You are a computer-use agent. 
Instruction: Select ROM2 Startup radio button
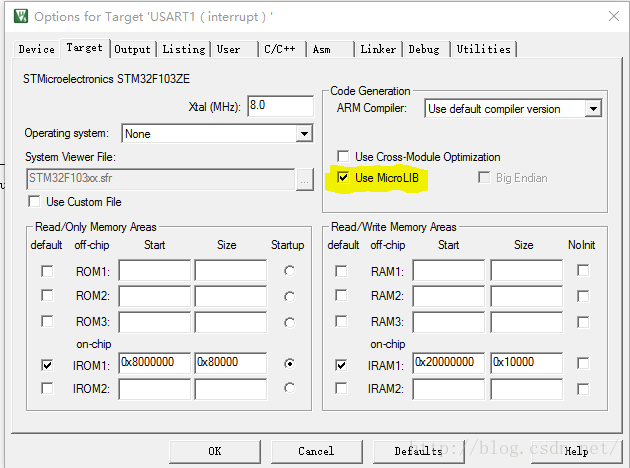(289, 296)
